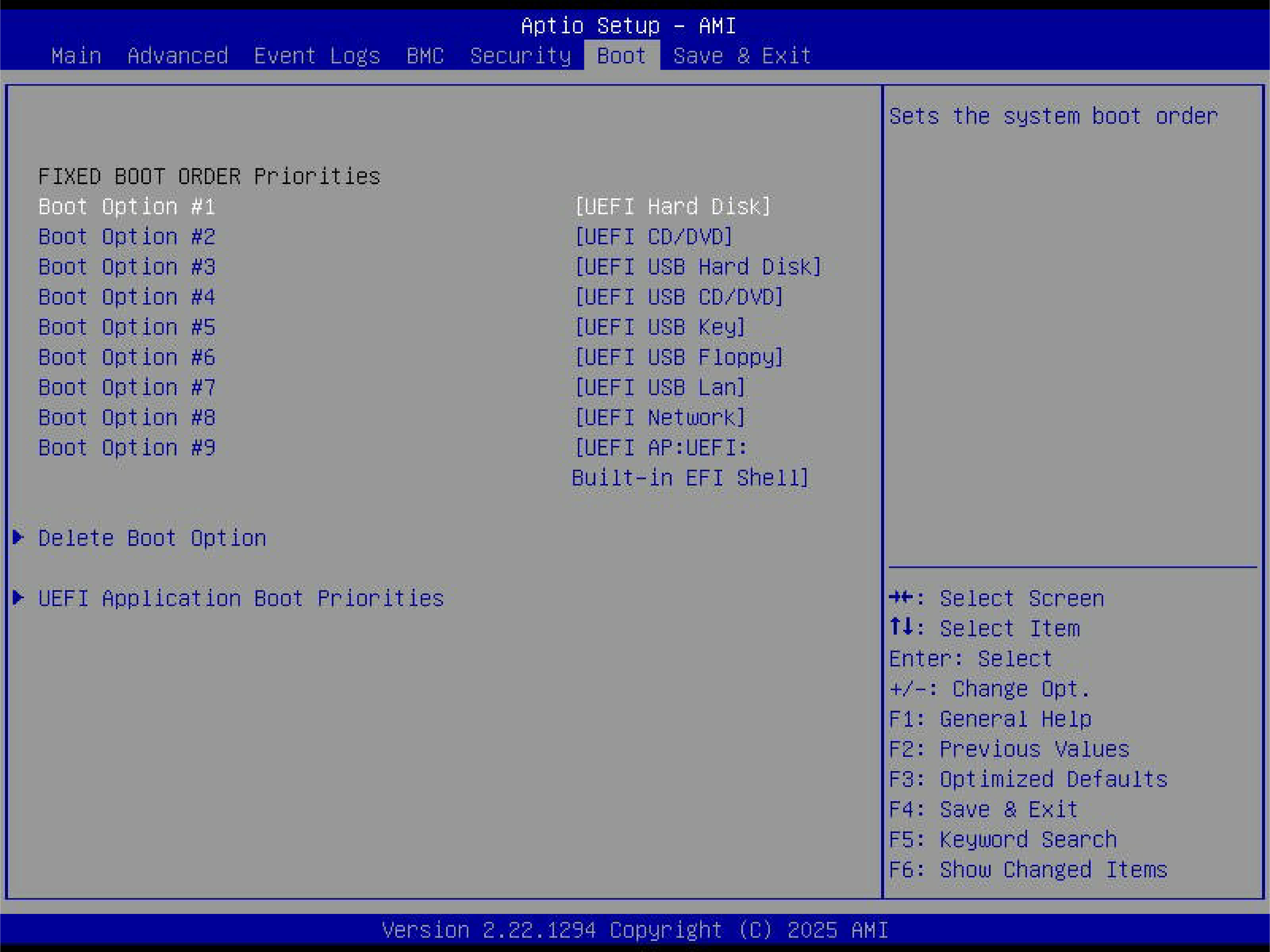Highlight Boot Option #7 label
Screen dimensions: 1270x952
126,387
